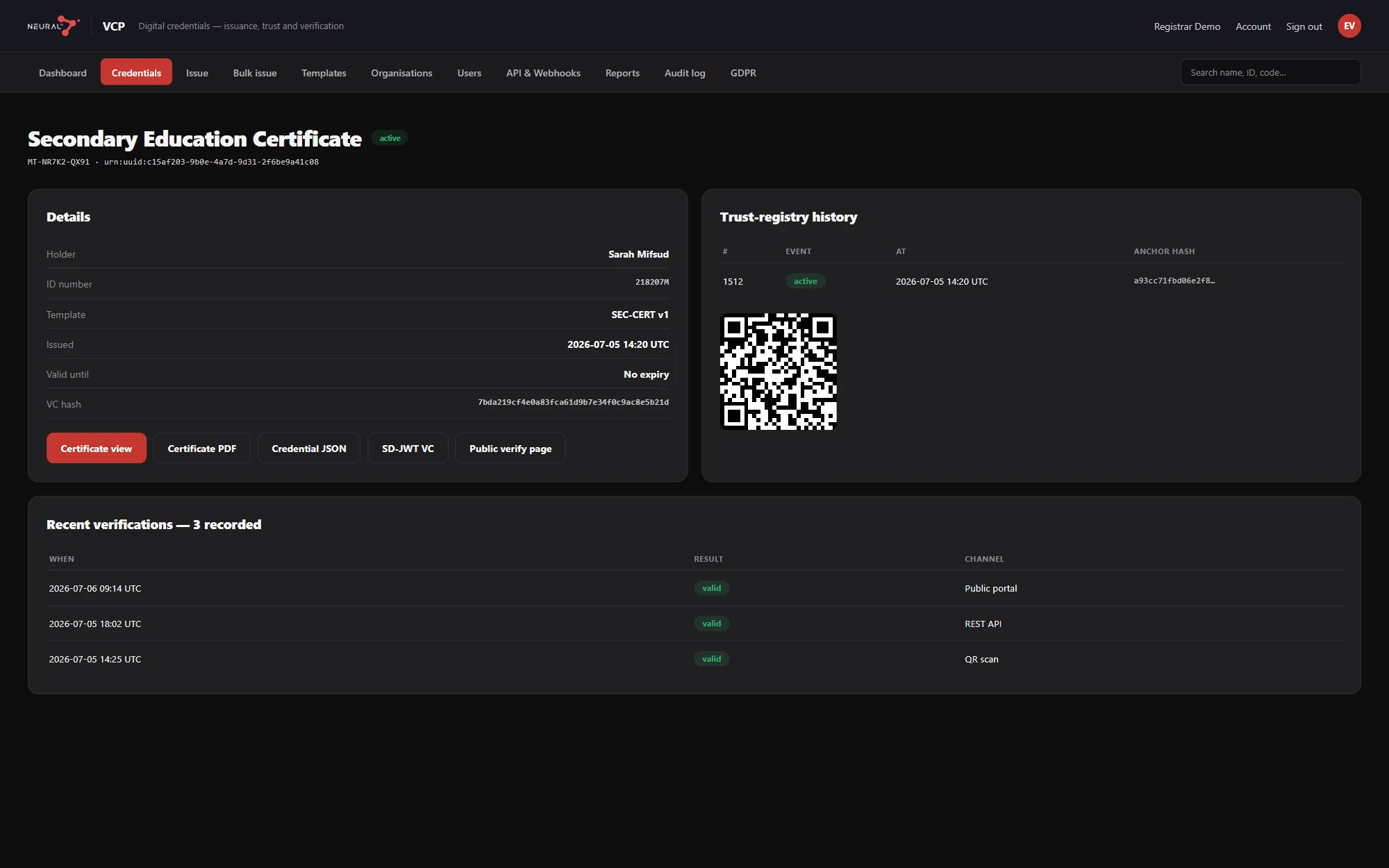Focus the search name, ID, code field

[x=1270, y=72]
